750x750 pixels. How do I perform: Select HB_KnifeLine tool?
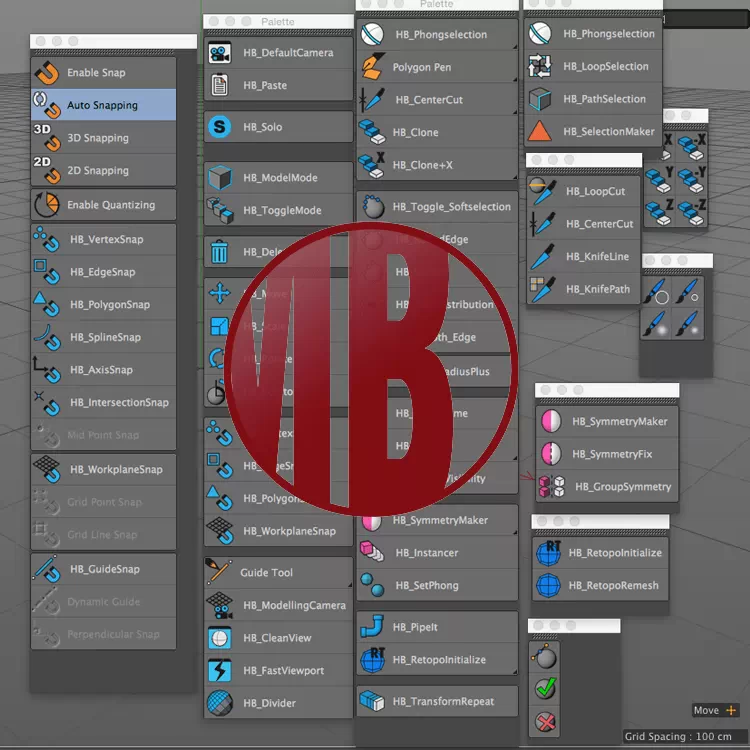pyautogui.click(x=583, y=256)
